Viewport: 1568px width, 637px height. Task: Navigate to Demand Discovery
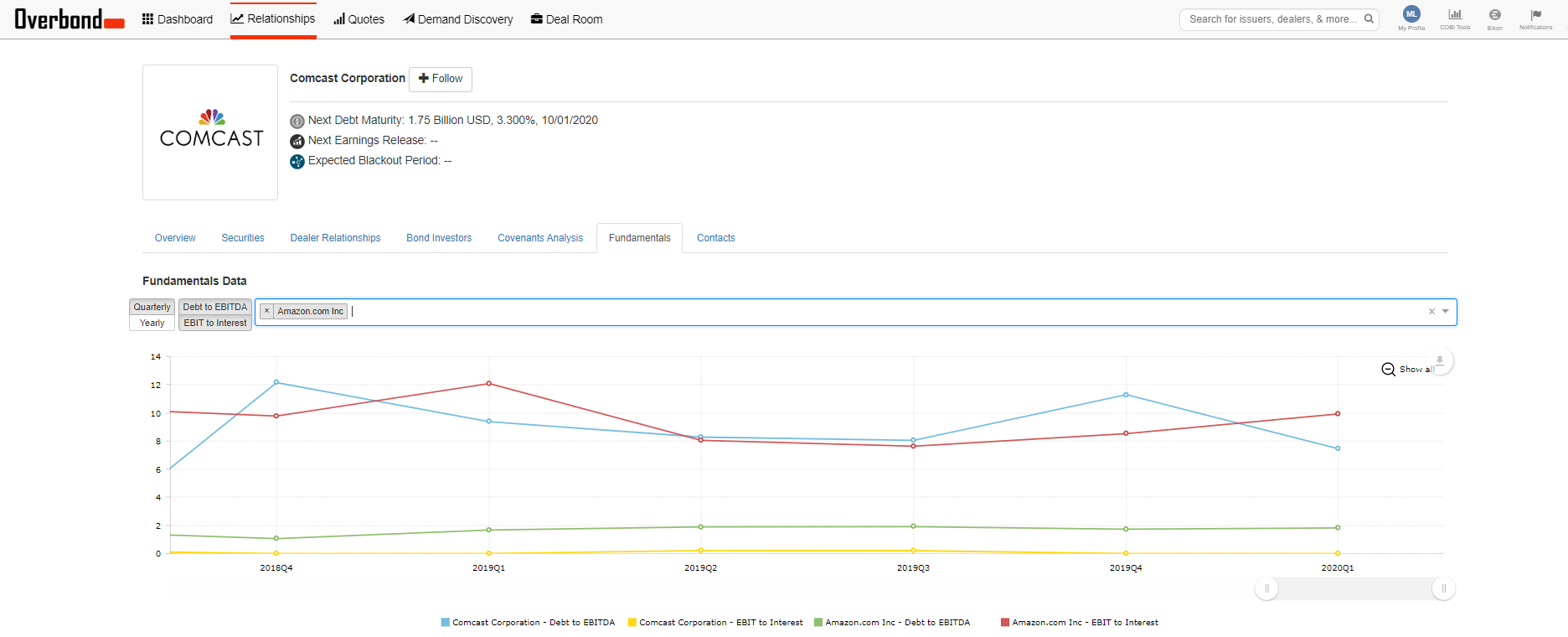458,19
